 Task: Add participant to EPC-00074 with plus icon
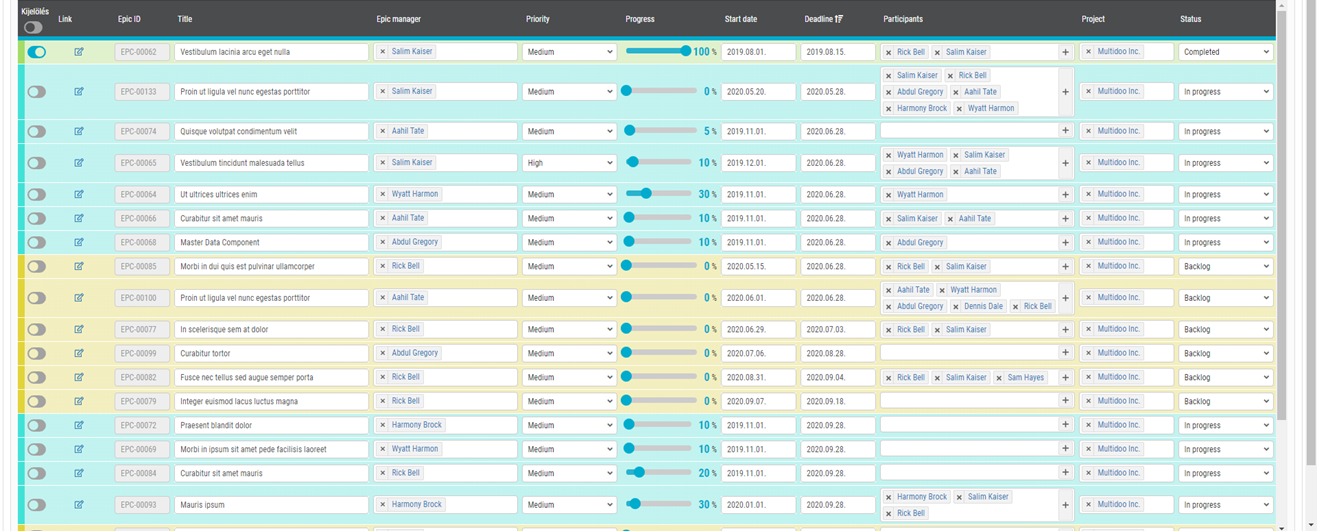coord(1065,131)
